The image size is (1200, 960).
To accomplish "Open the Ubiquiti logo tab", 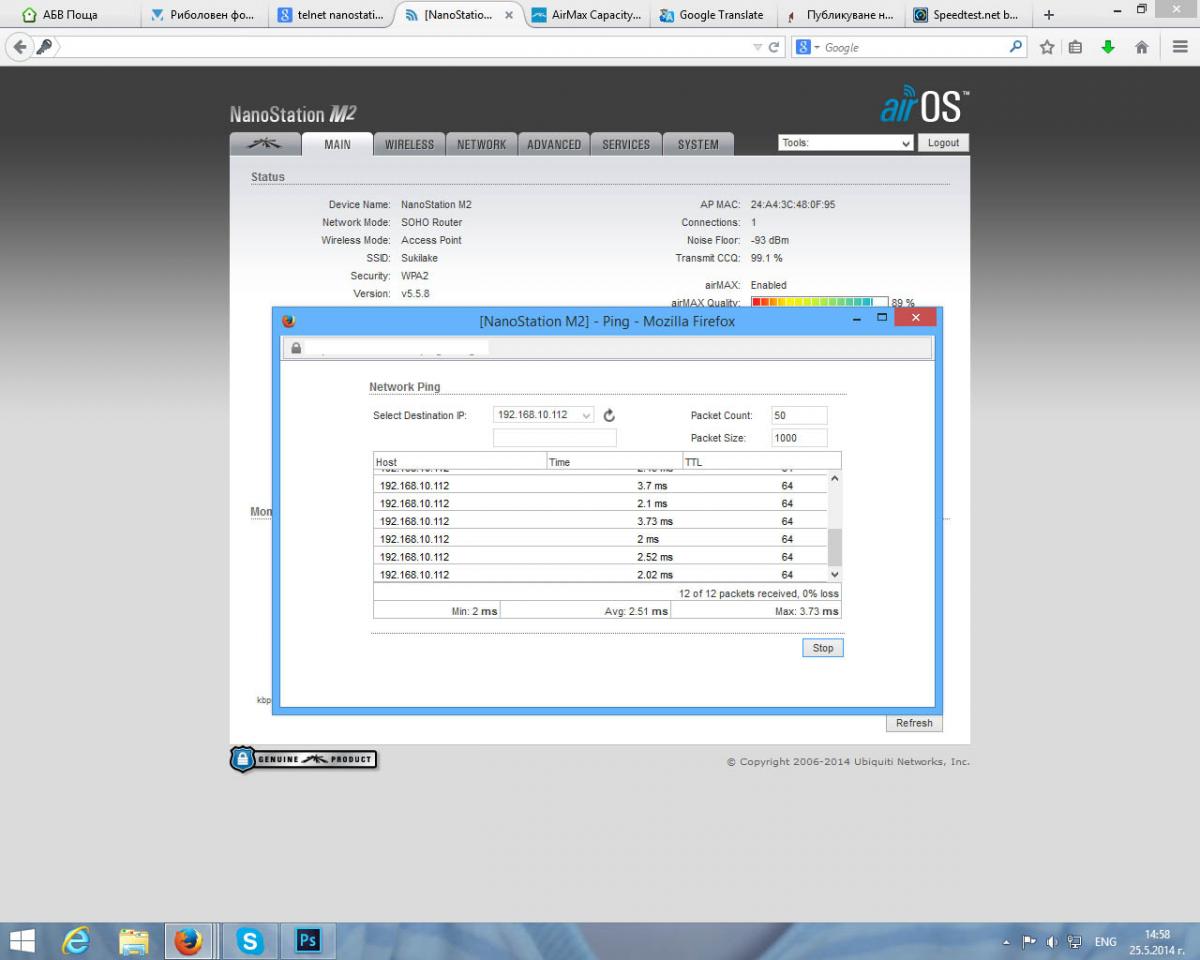I will tap(265, 144).
